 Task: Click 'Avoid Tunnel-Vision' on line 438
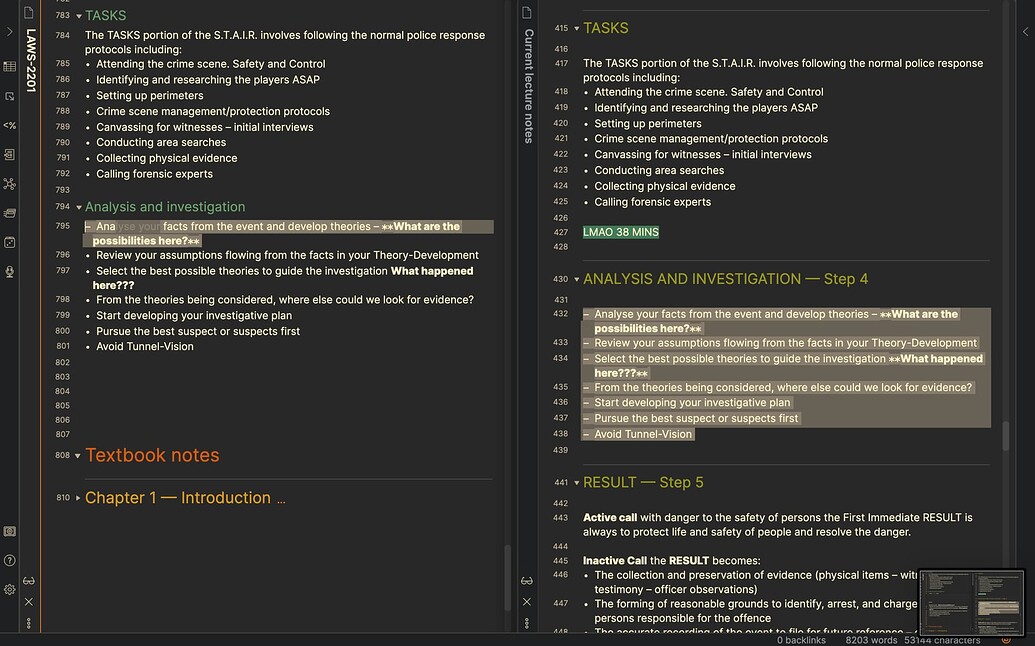click(643, 434)
